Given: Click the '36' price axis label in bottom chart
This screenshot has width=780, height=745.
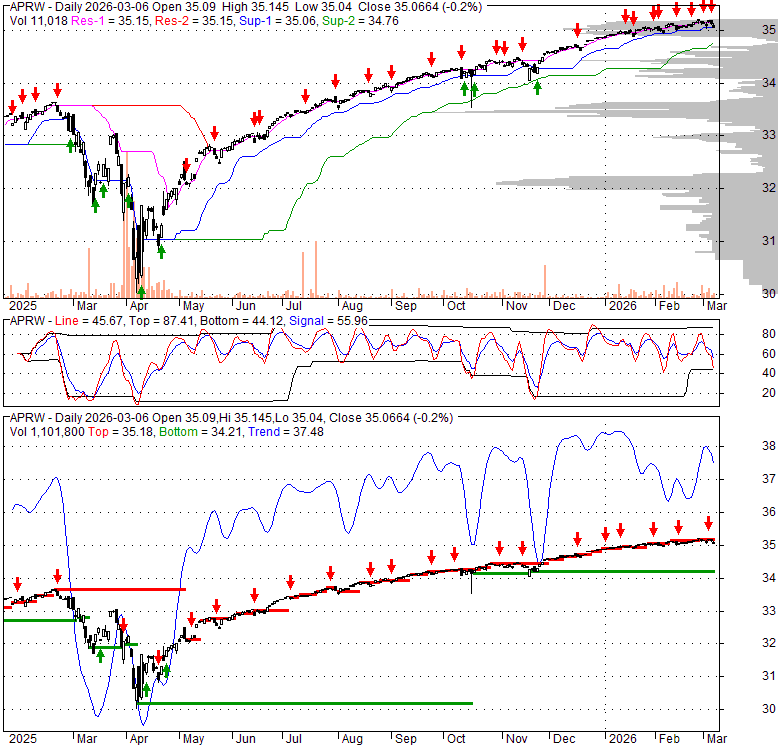Looking at the screenshot, I should (x=769, y=511).
